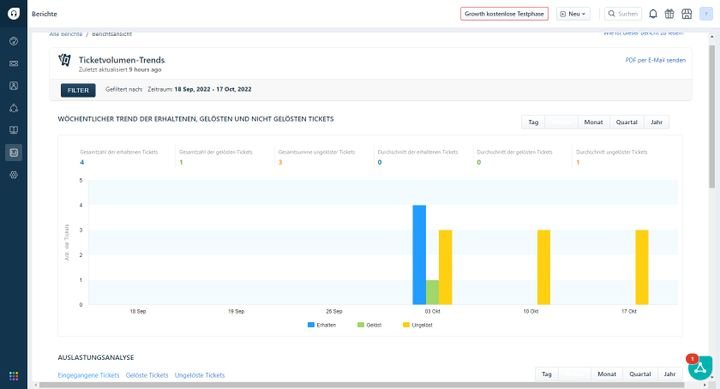Open the gift box icon in header
Image resolution: width=720 pixels, height=389 pixels.
(669, 14)
